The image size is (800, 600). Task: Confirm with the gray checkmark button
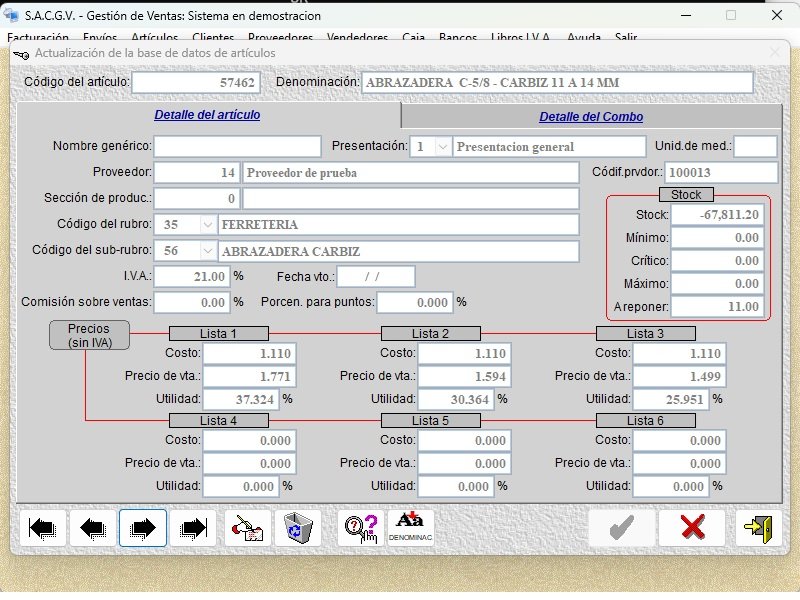(621, 528)
